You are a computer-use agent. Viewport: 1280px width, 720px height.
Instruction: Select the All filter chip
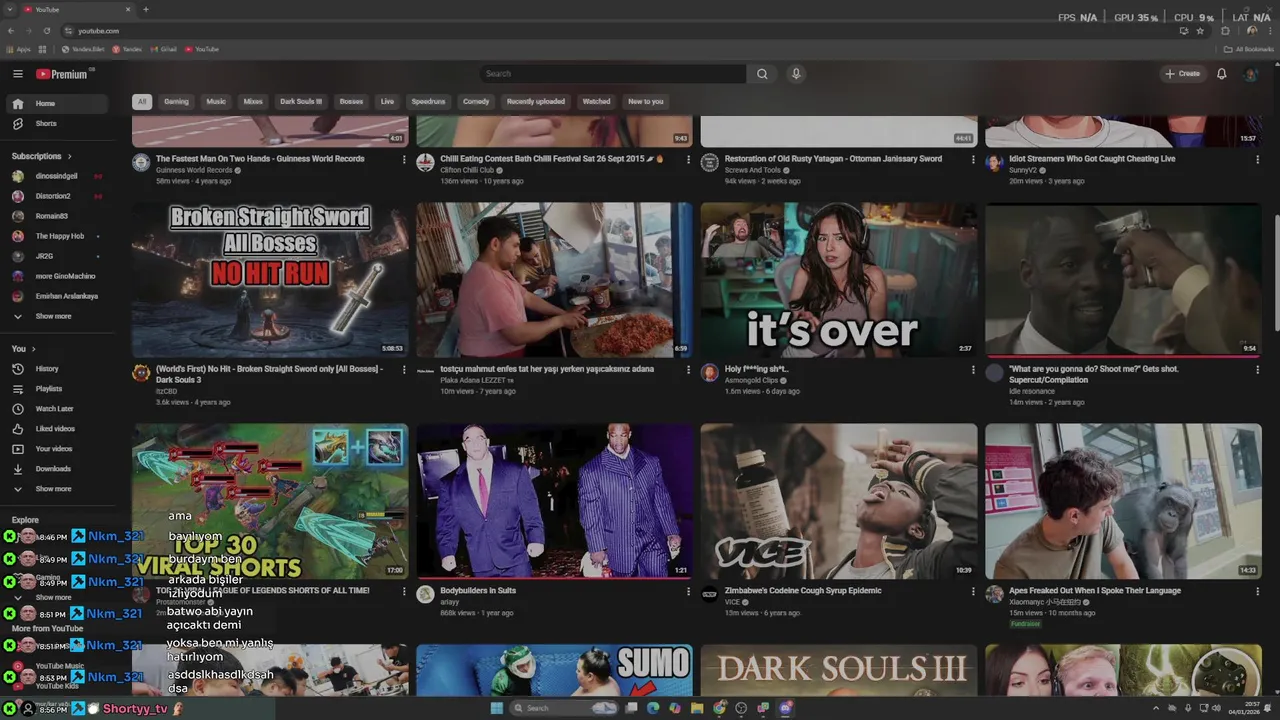142,101
